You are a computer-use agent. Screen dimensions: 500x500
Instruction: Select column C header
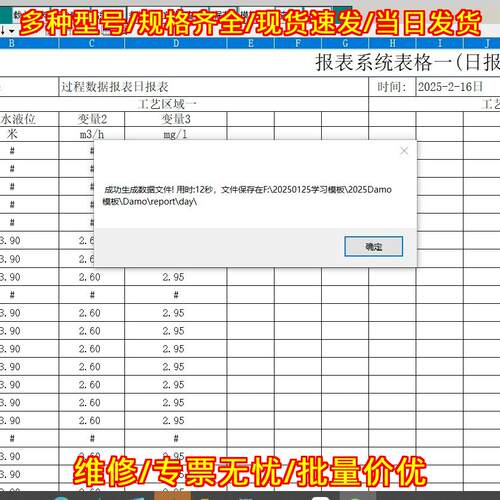[92, 43]
